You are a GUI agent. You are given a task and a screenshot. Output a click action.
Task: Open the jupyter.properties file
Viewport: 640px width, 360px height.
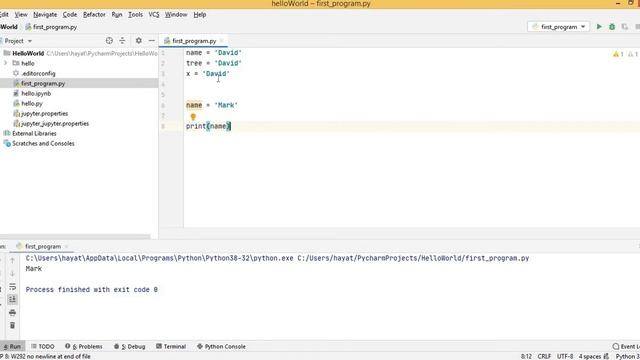(44, 113)
